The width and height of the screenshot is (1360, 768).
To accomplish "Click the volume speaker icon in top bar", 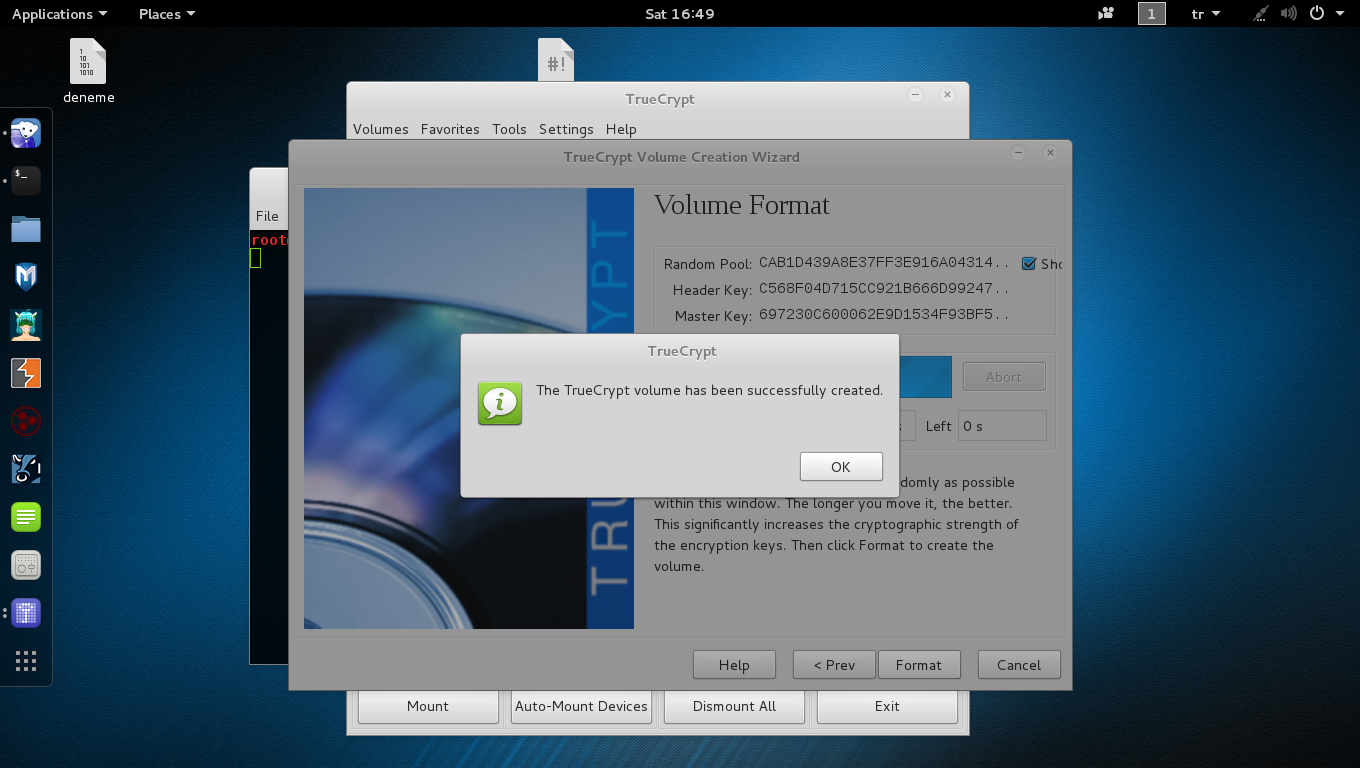I will click(1288, 14).
